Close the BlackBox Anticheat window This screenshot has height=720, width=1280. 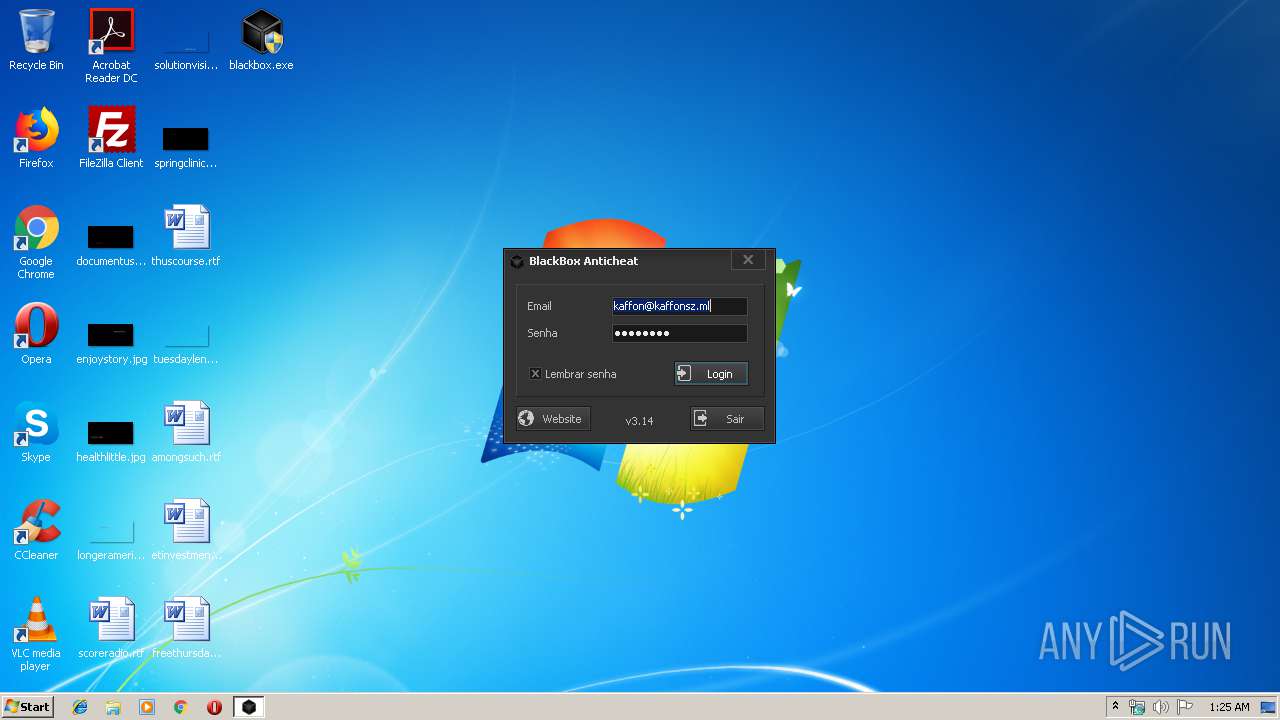click(x=748, y=260)
